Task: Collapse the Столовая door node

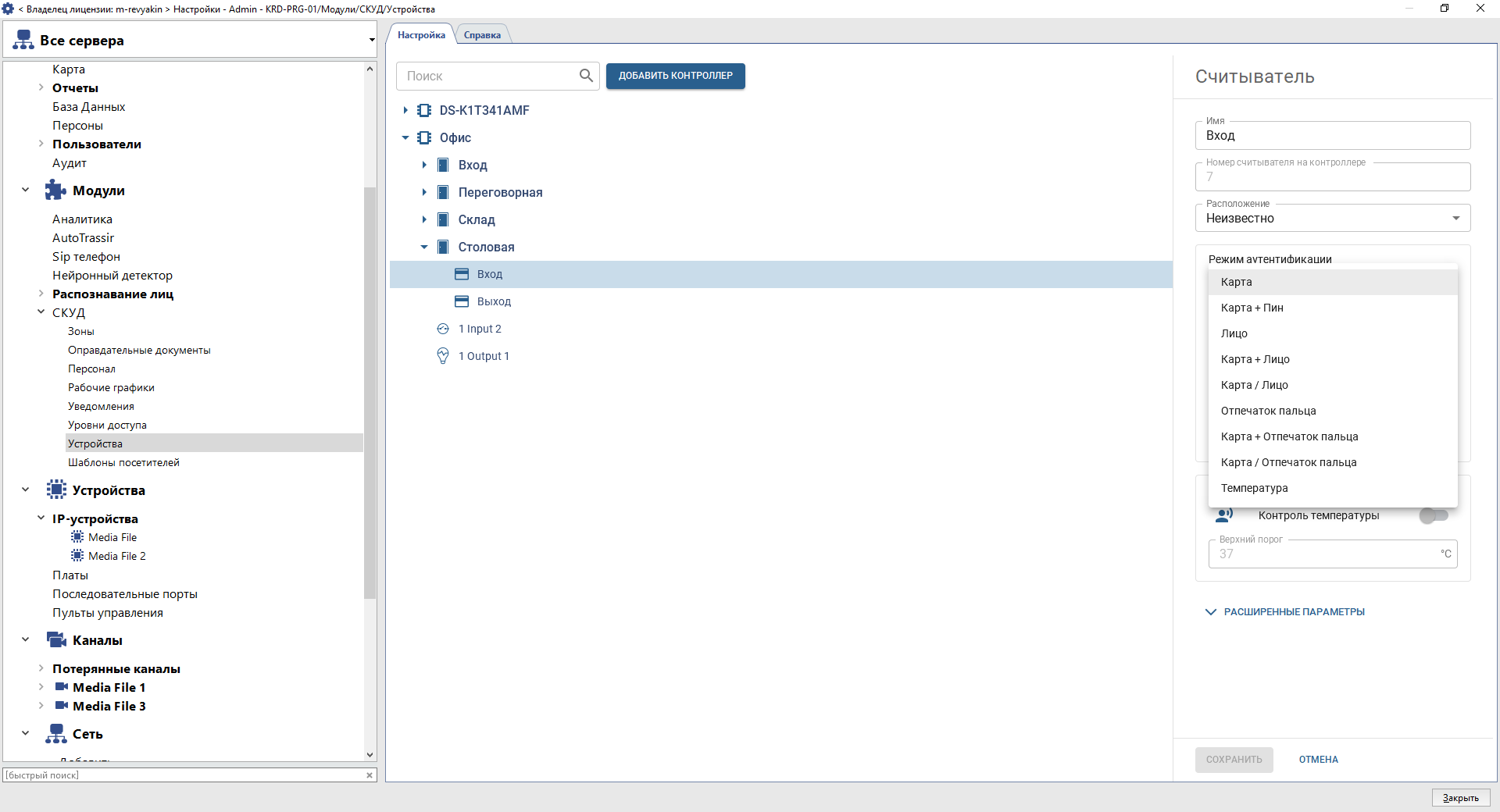Action: [424, 248]
